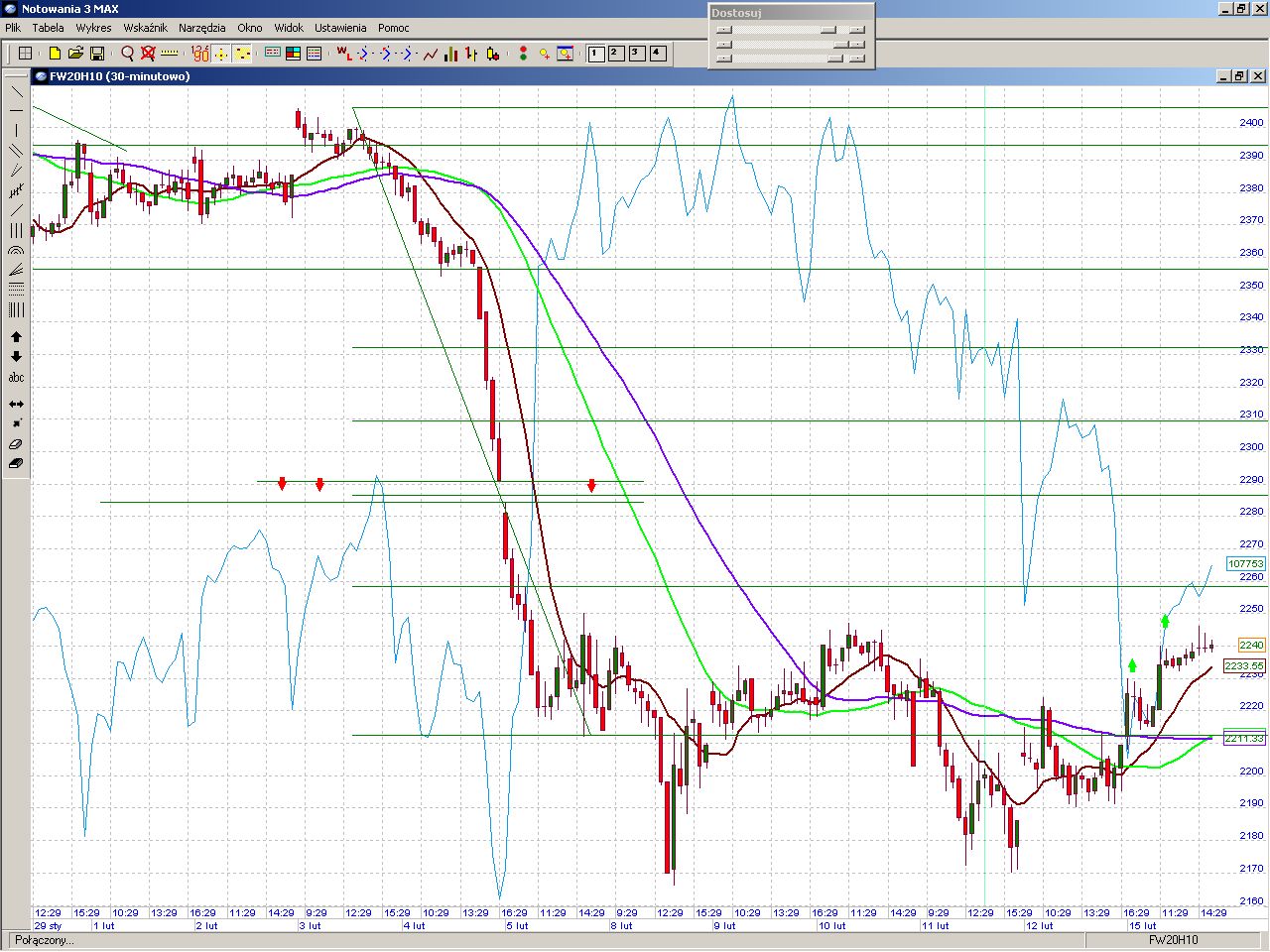The image size is (1270, 952).
Task: Select the Fibonacci arcs drawing tool
Action: pos(16,251)
